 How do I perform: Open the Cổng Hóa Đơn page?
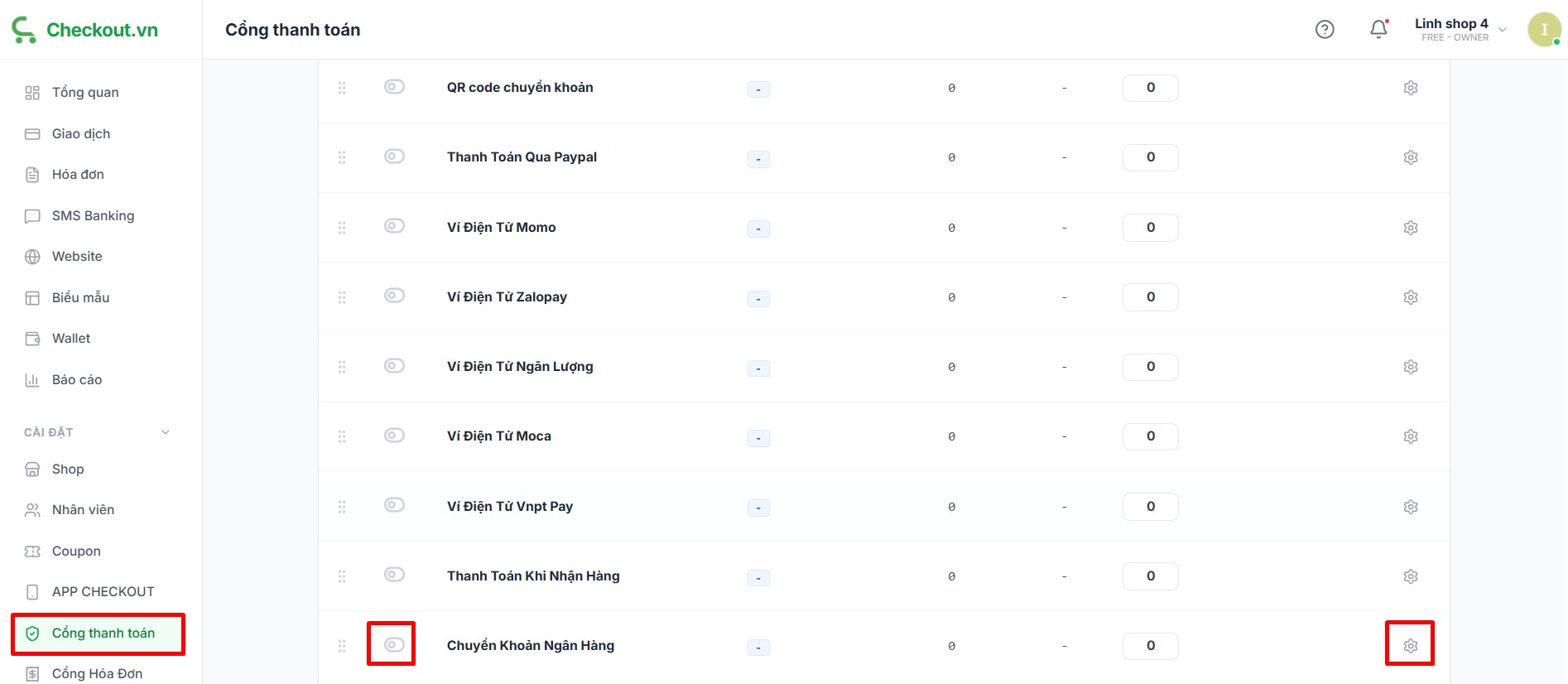click(x=97, y=673)
